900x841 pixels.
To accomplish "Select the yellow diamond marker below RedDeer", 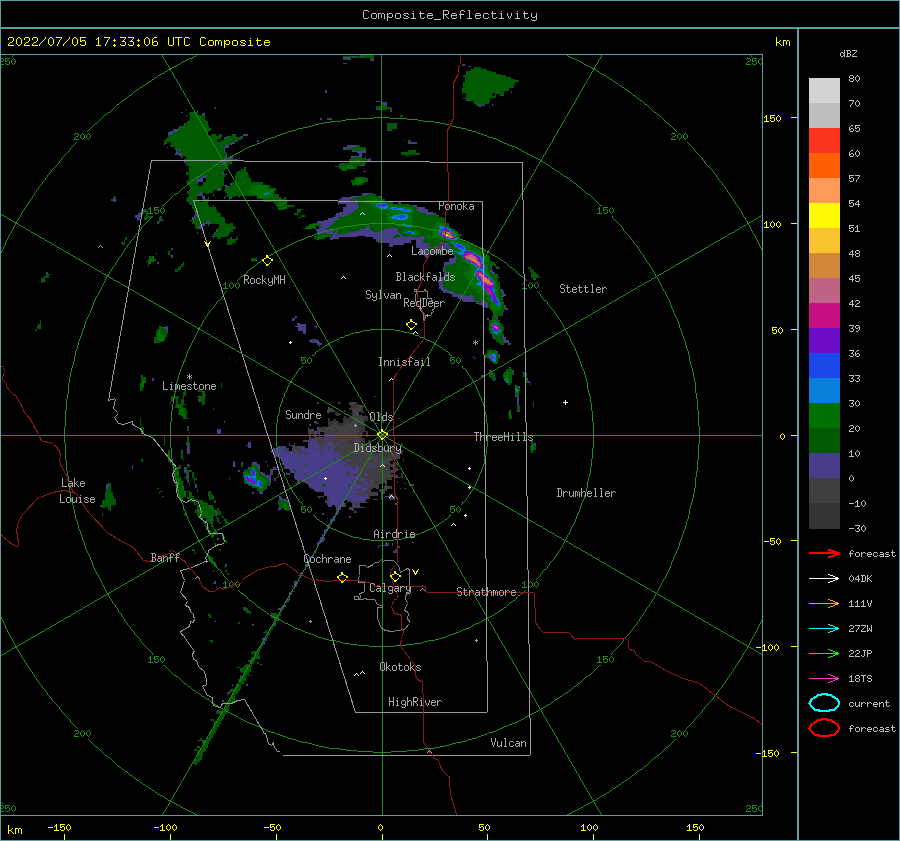I will tap(411, 325).
